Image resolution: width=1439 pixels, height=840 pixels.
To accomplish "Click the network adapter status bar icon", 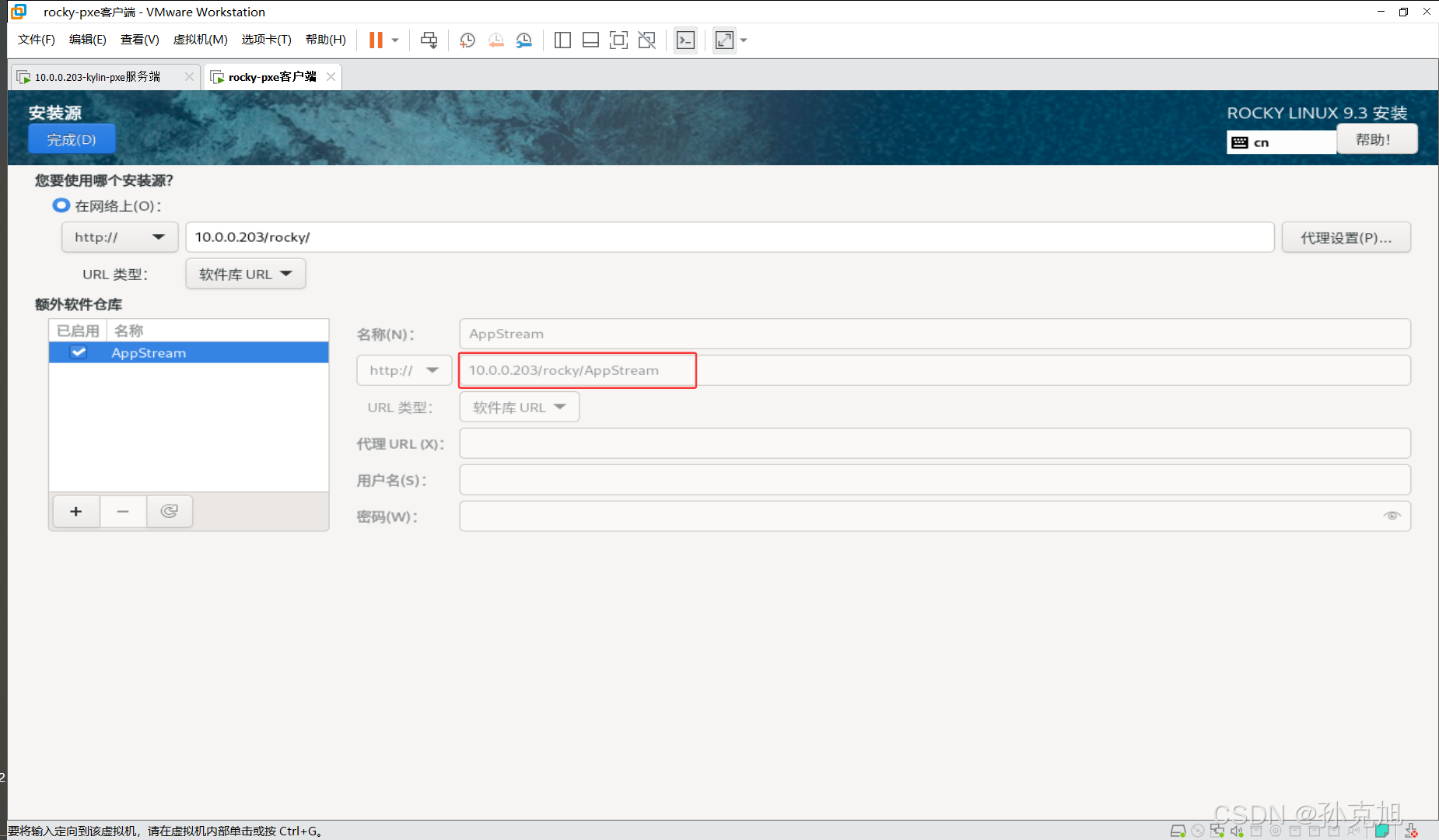I will [x=1217, y=831].
